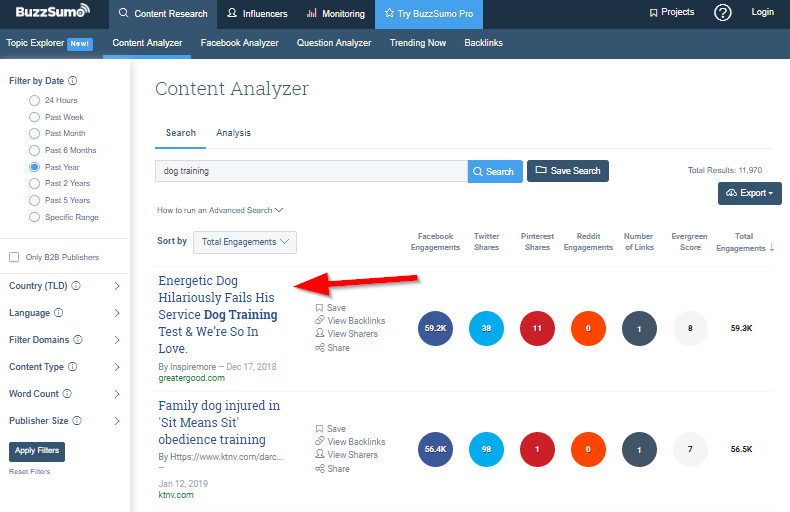
Task: Expand How to run an Advanced Search
Action: pyautogui.click(x=220, y=210)
